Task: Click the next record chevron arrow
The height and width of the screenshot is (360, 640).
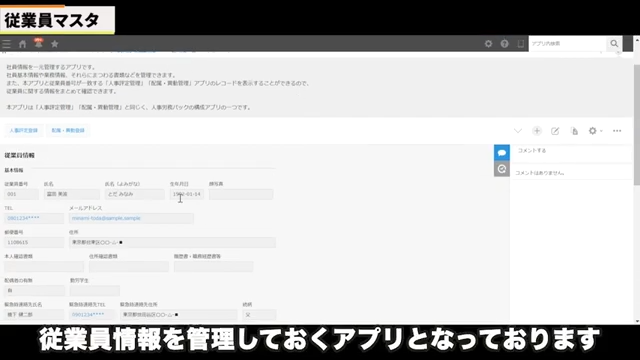Action: point(518,131)
